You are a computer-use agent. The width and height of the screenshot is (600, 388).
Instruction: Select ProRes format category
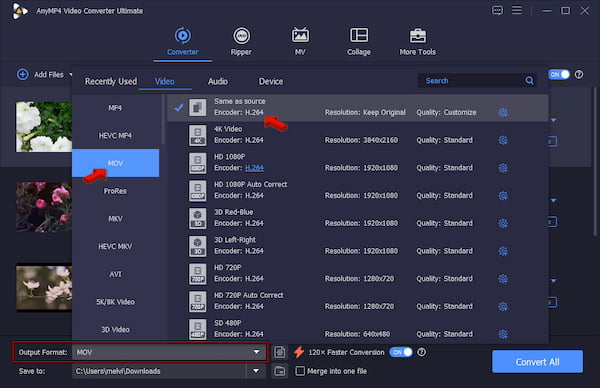click(115, 191)
